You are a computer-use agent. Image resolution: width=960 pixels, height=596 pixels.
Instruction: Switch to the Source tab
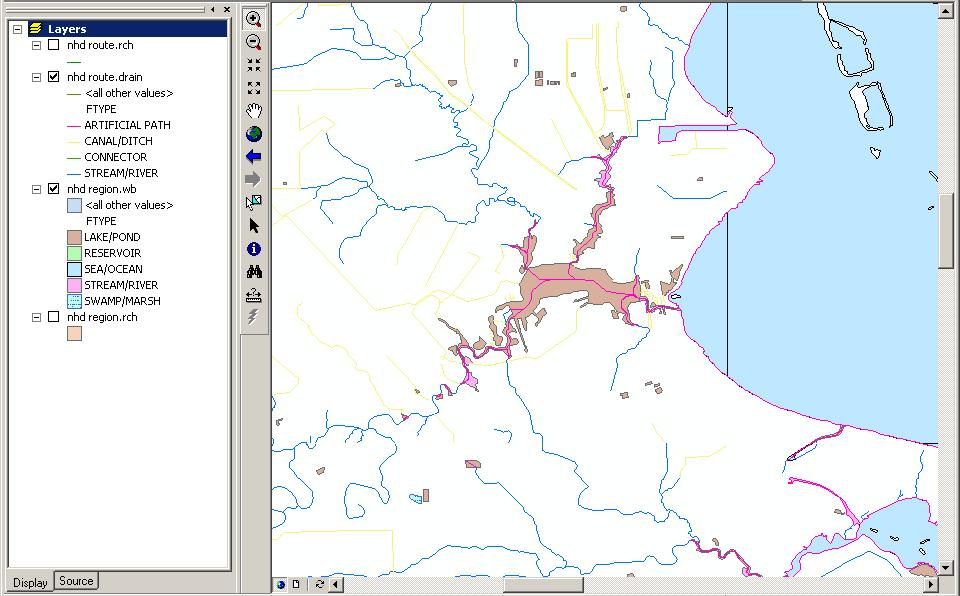(76, 581)
